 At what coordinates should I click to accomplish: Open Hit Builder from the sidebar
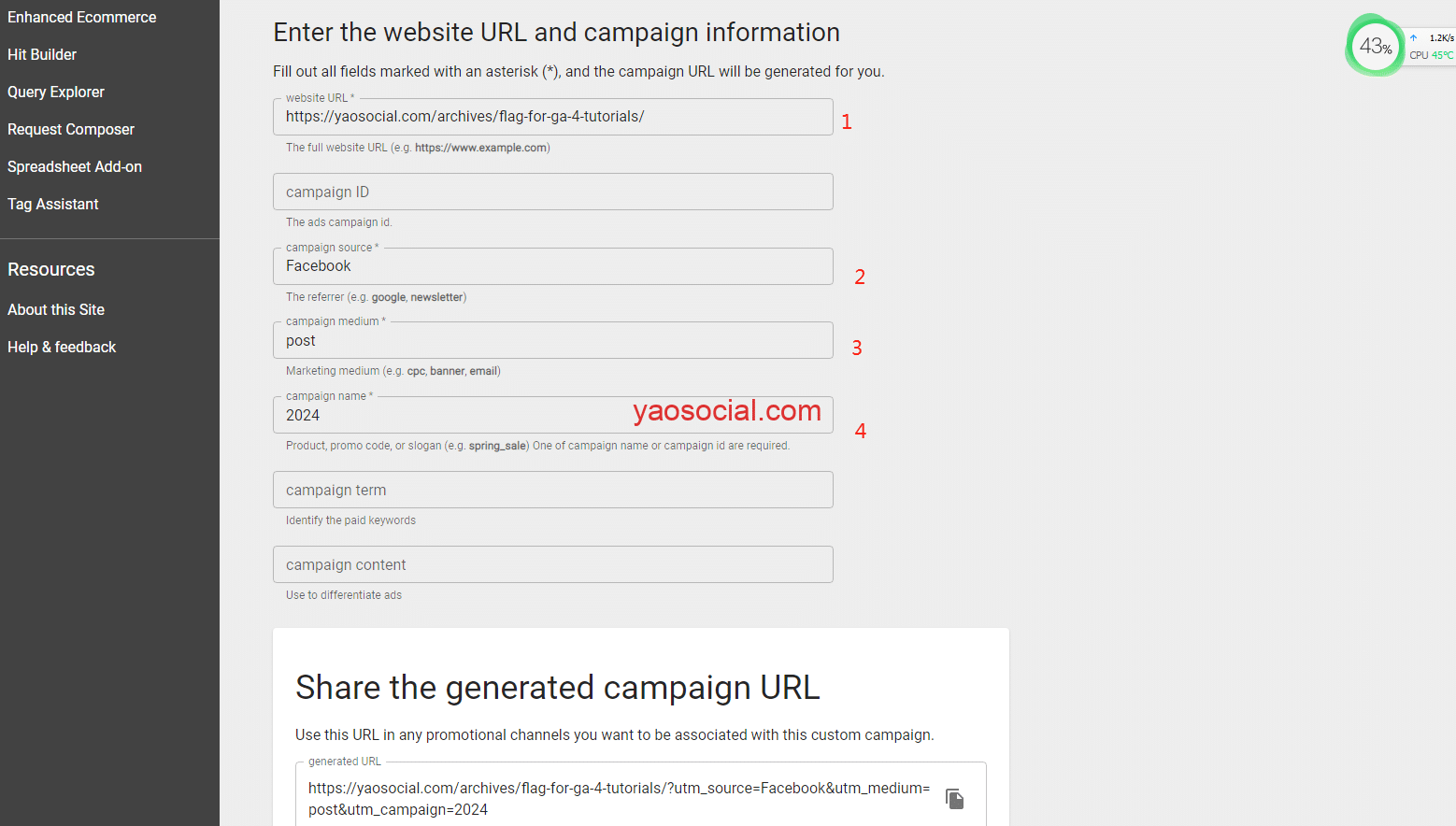42,55
